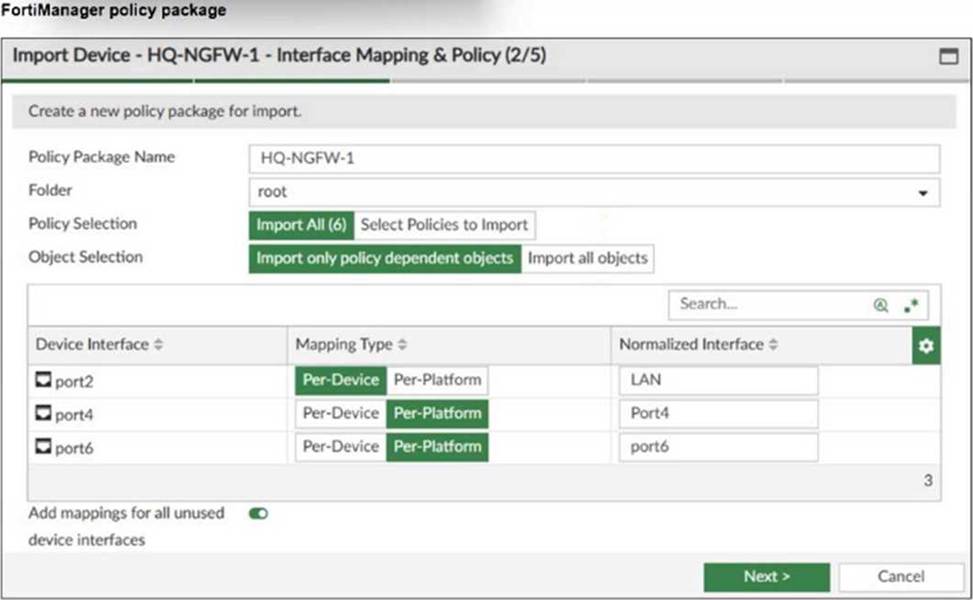This screenshot has width=973, height=600.
Task: Set port4 mapping to Per-Device
Action: (341, 413)
